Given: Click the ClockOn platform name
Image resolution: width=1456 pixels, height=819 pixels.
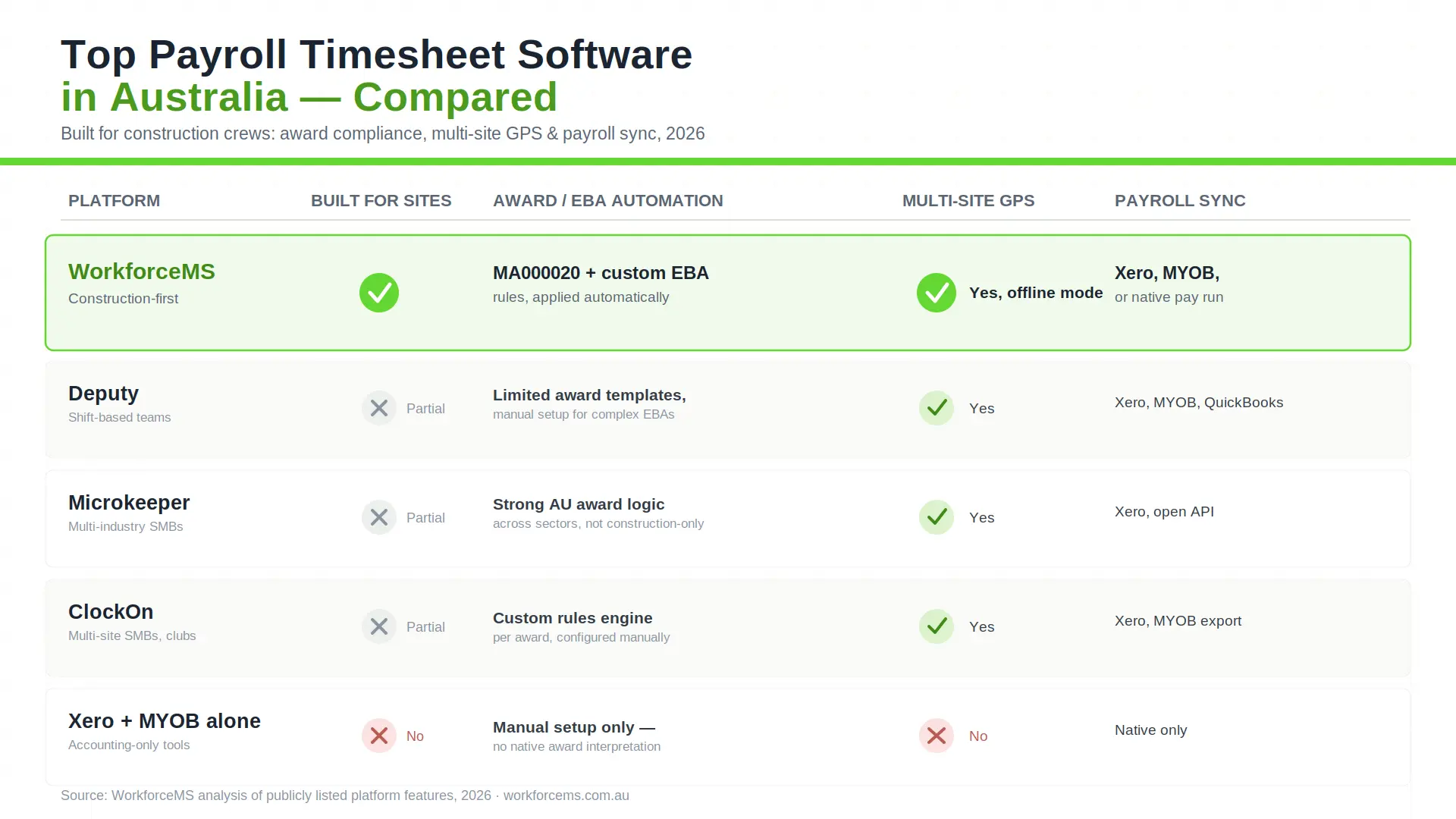Looking at the screenshot, I should [111, 612].
